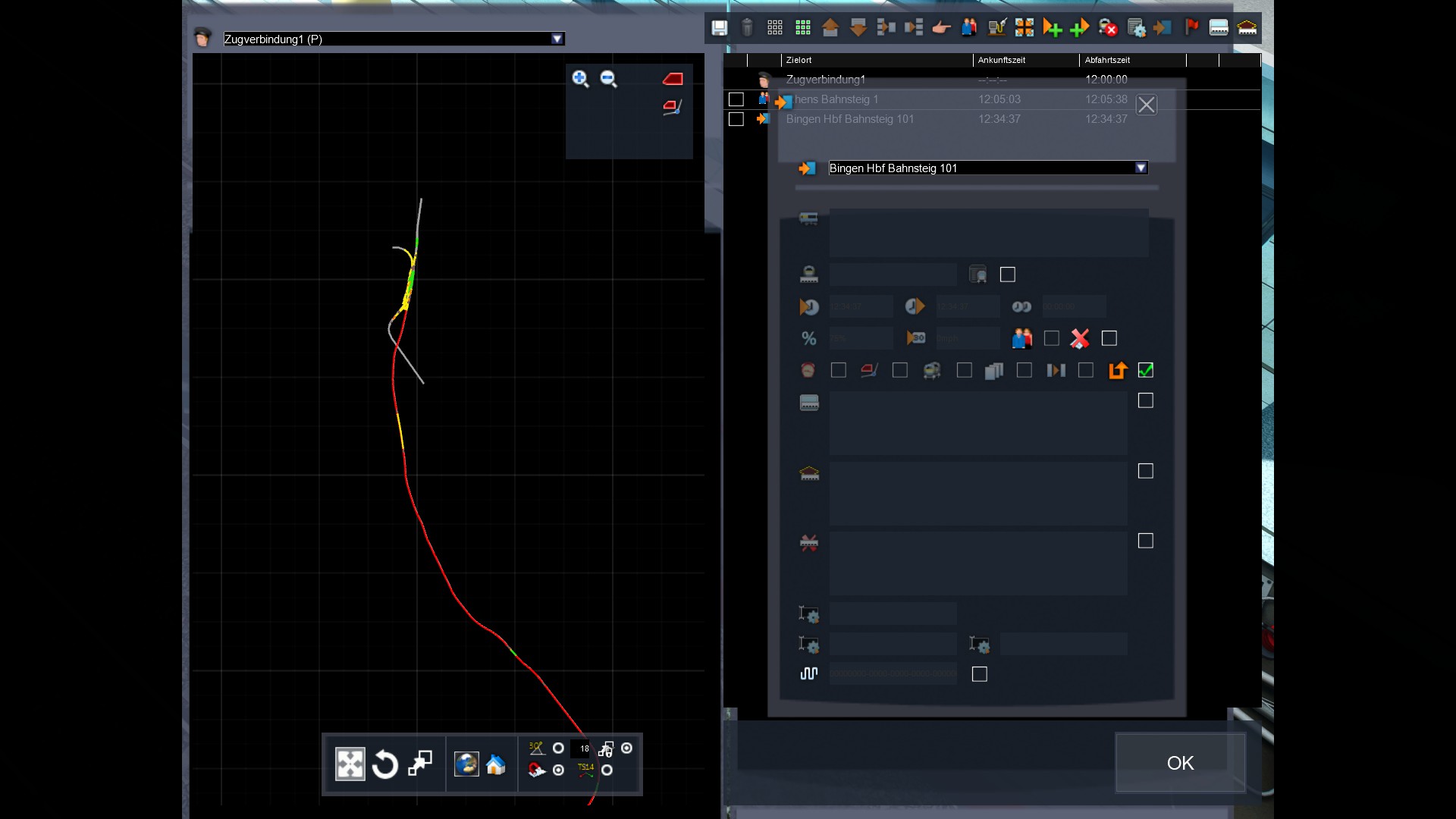Click the red flag toolbar icon

tap(1191, 28)
